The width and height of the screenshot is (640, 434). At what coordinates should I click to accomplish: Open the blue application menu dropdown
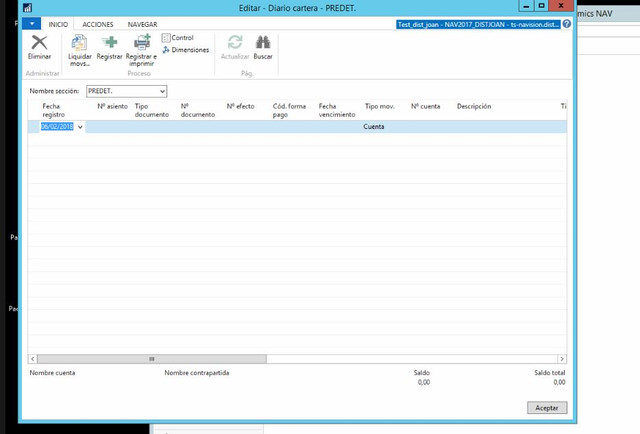click(31, 24)
